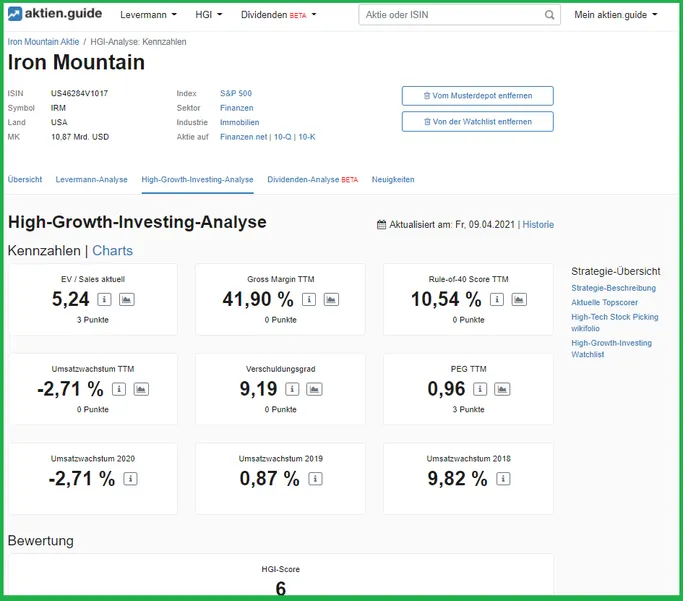Switch to the Levermann-Analyse tab
This screenshot has height=601, width=683.
coord(91,179)
